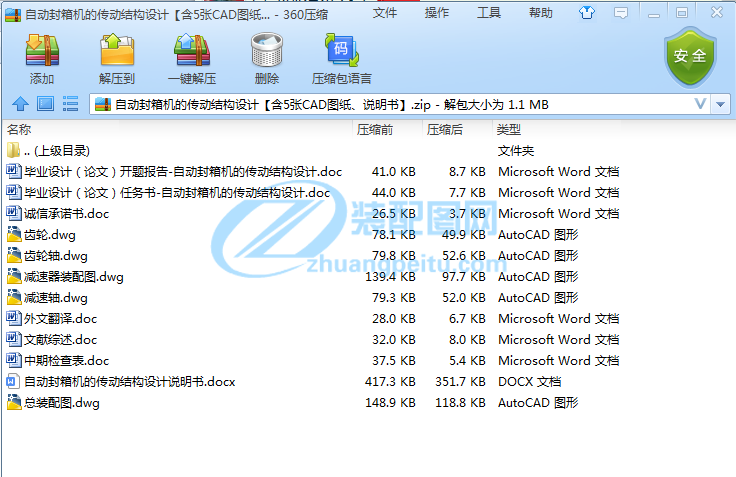The image size is (736, 477).
Task: Click the green 安全 shield badge
Action: coord(690,57)
